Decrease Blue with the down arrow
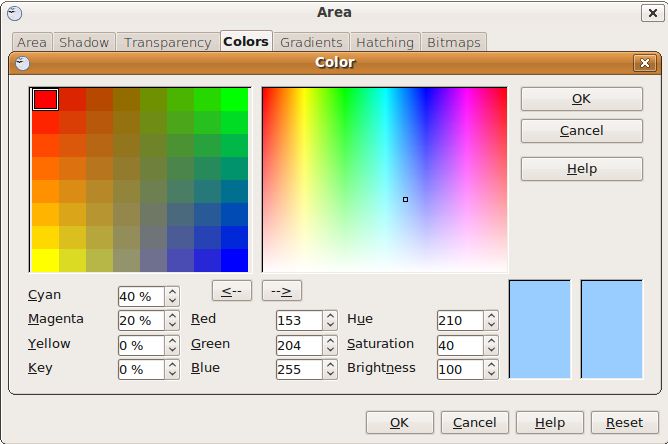Image resolution: width=668 pixels, height=444 pixels. pos(330,374)
